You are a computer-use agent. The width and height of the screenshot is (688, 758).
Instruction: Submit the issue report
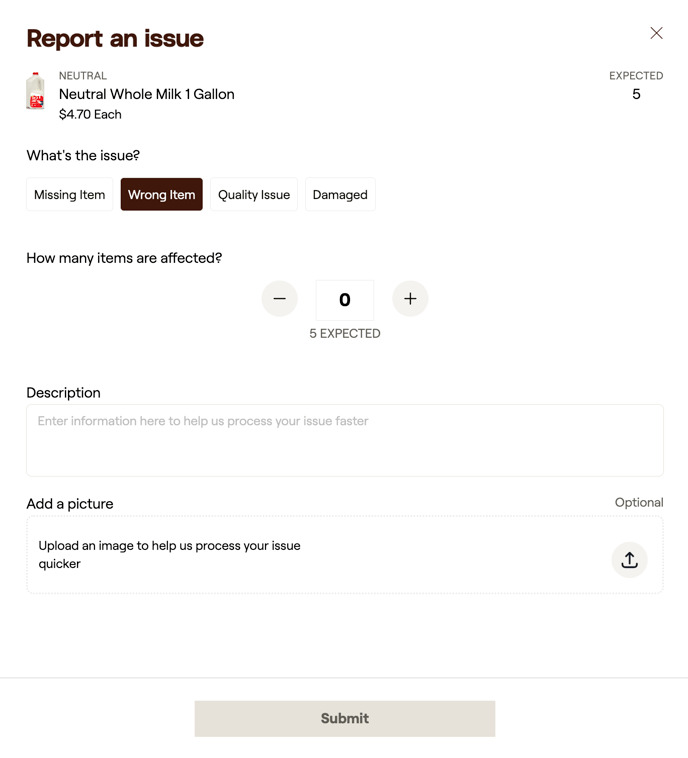pos(345,718)
